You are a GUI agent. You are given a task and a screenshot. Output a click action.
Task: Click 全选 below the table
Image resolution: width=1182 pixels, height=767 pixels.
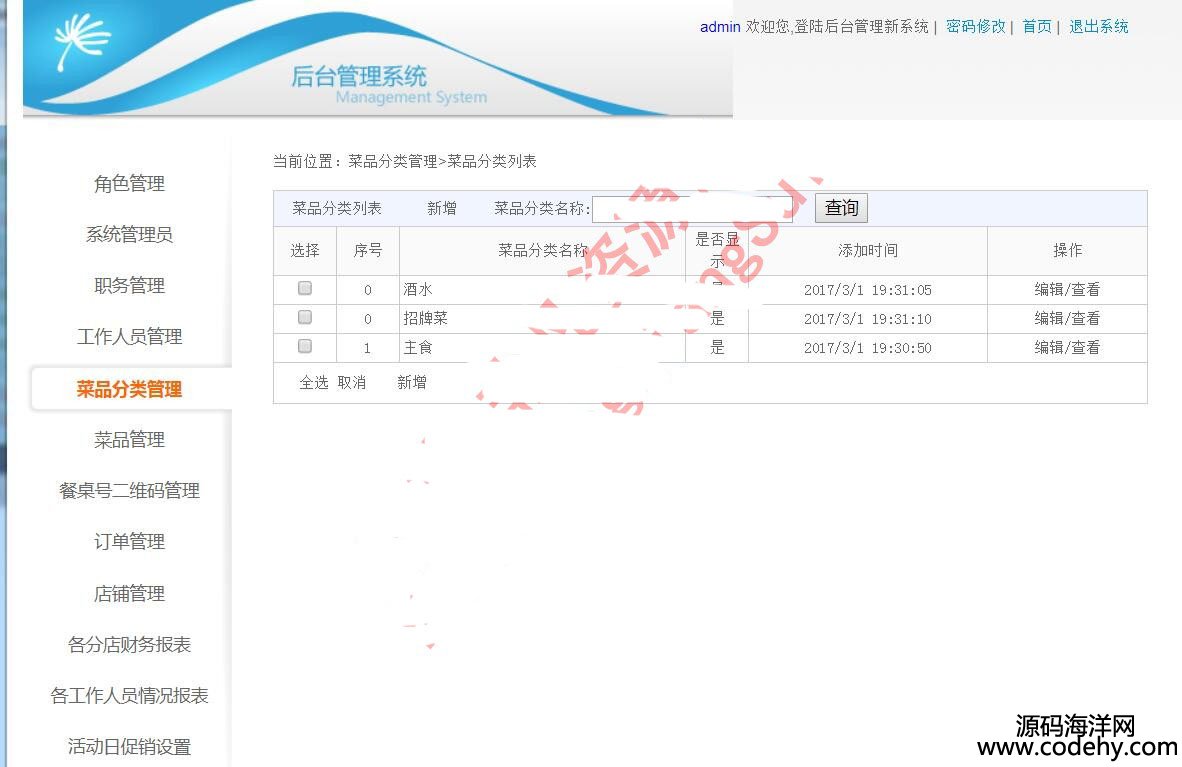[314, 382]
